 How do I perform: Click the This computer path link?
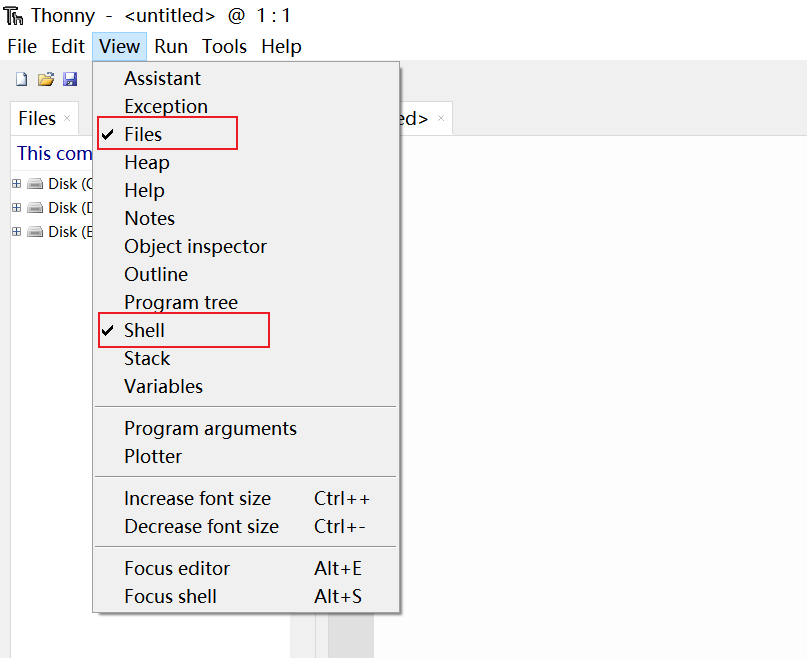[54, 154]
